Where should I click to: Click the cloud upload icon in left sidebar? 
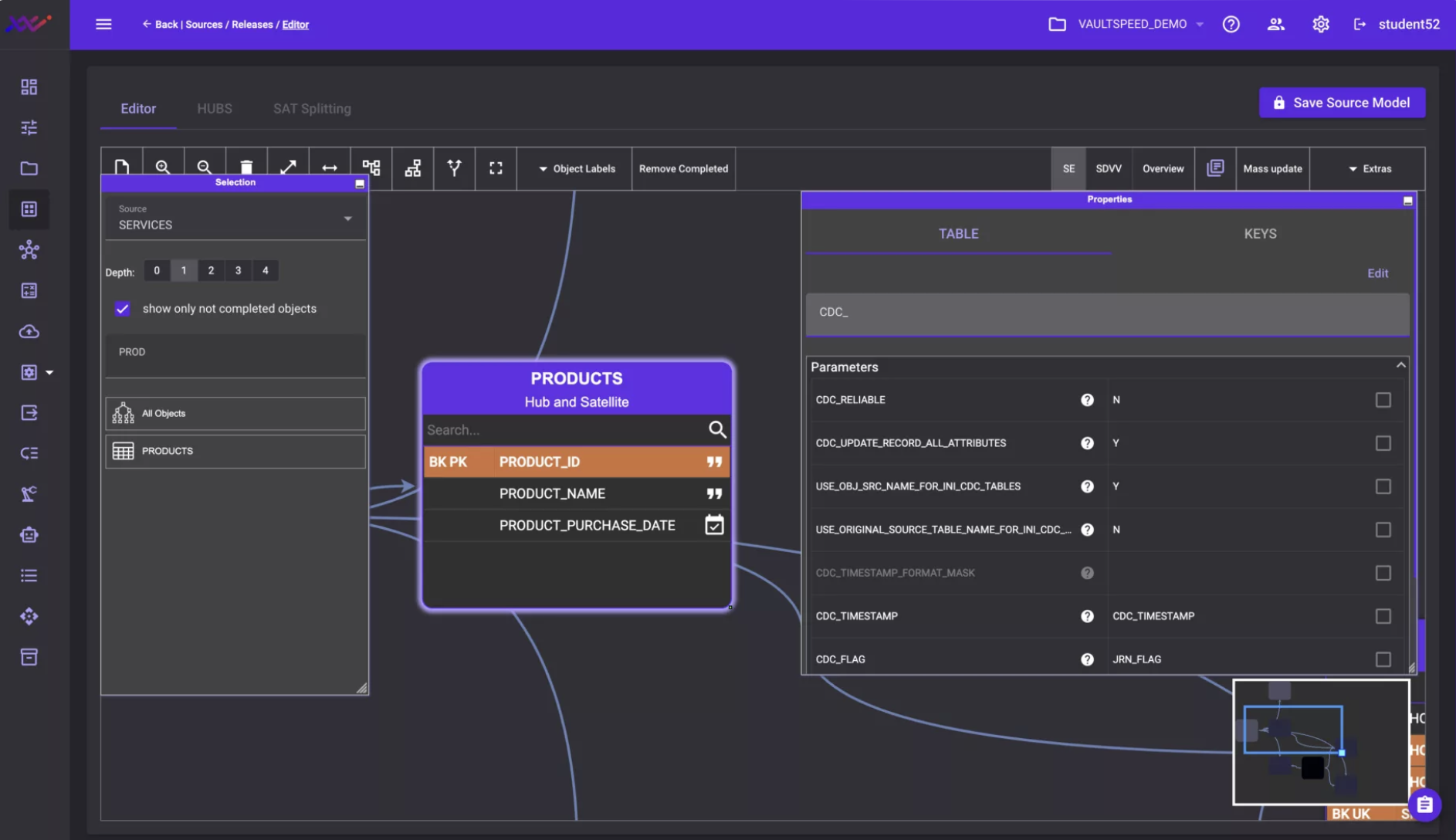click(29, 331)
